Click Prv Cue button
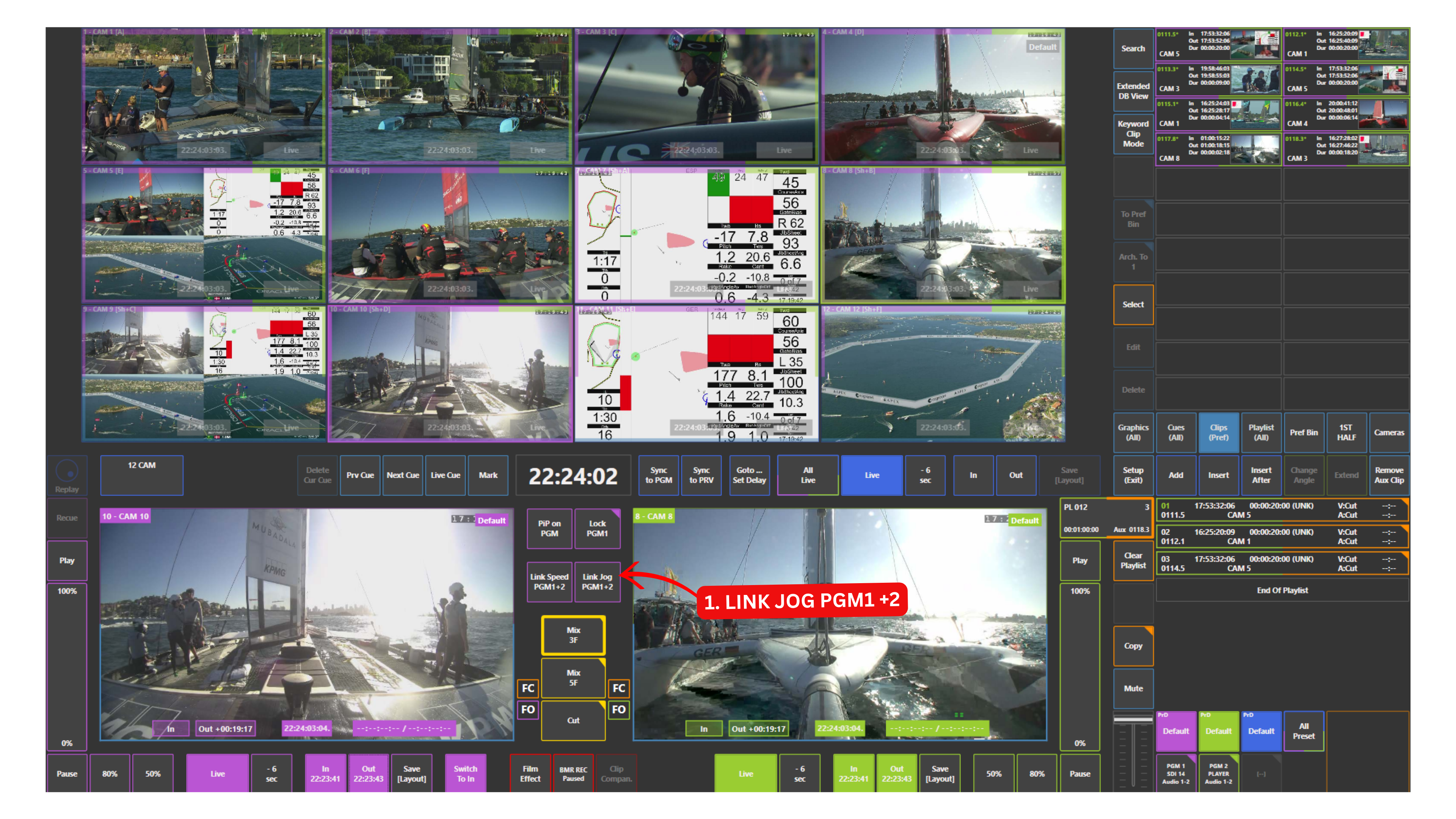Viewport: 1456px width, 819px height. (x=360, y=475)
